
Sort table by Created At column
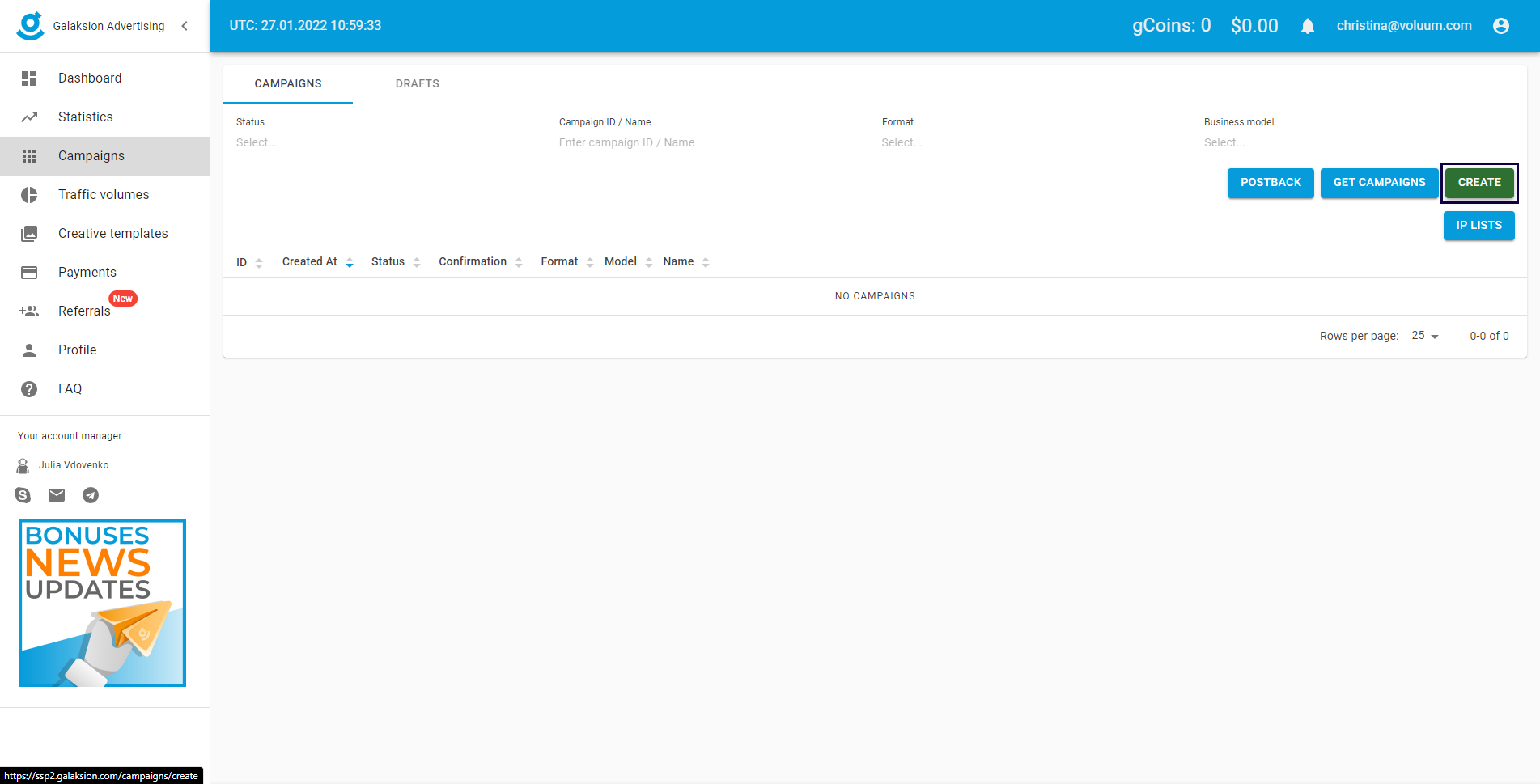point(310,261)
